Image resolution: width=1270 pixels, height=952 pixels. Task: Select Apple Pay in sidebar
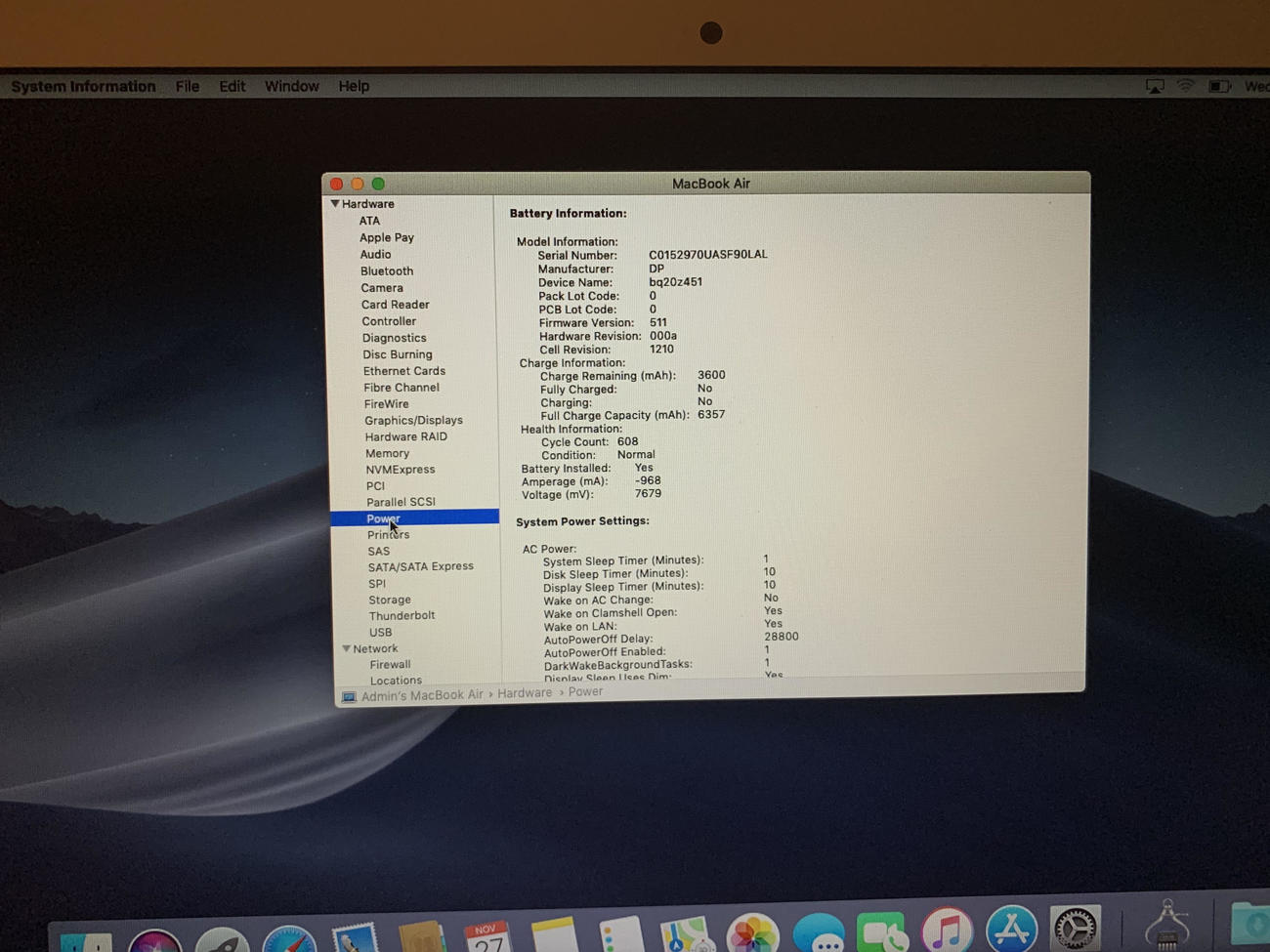click(x=387, y=237)
